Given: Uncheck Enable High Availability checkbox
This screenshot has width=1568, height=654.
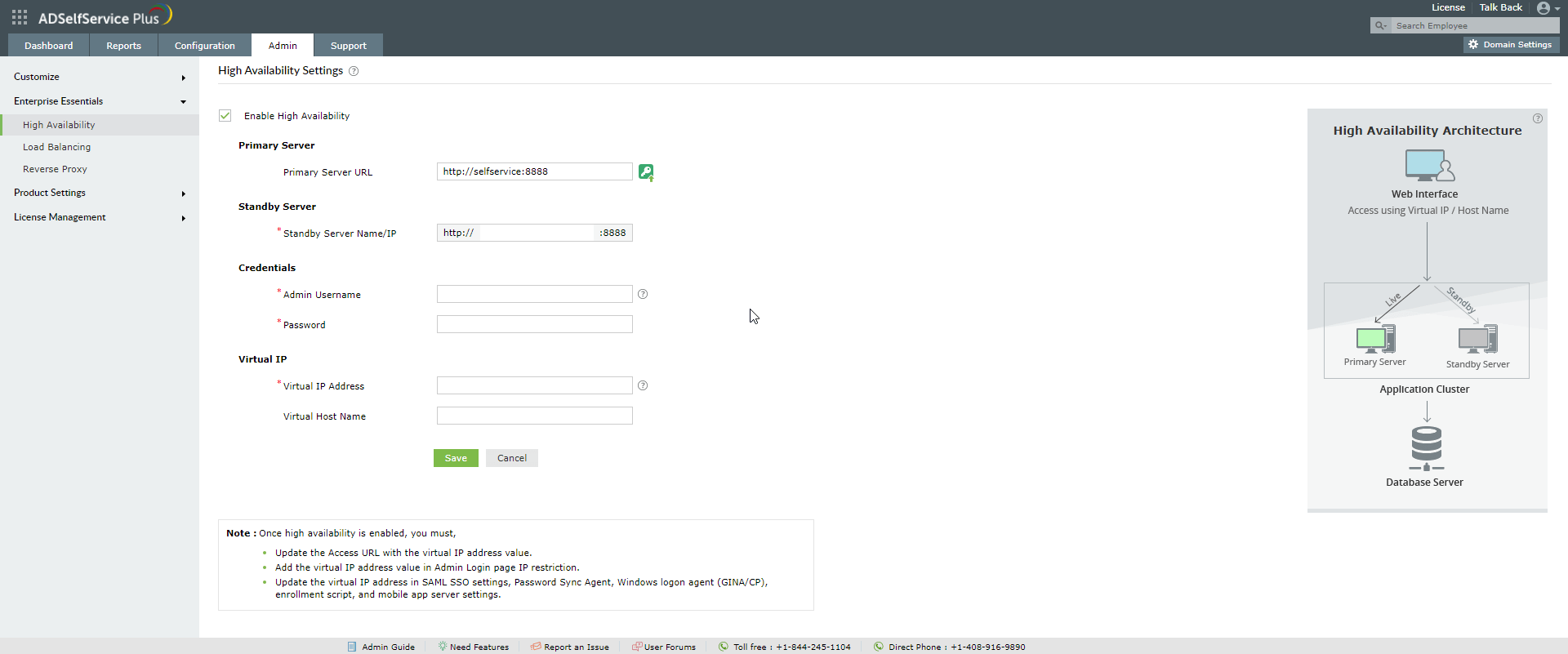Looking at the screenshot, I should pos(225,116).
